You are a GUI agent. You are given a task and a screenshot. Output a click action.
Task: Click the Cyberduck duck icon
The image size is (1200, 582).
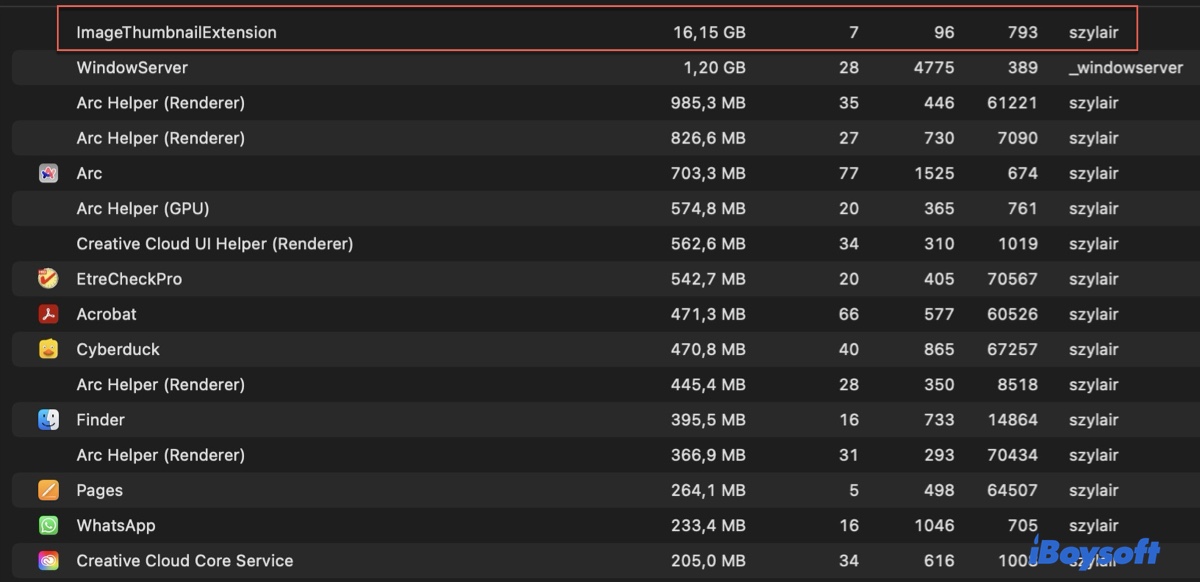48,349
